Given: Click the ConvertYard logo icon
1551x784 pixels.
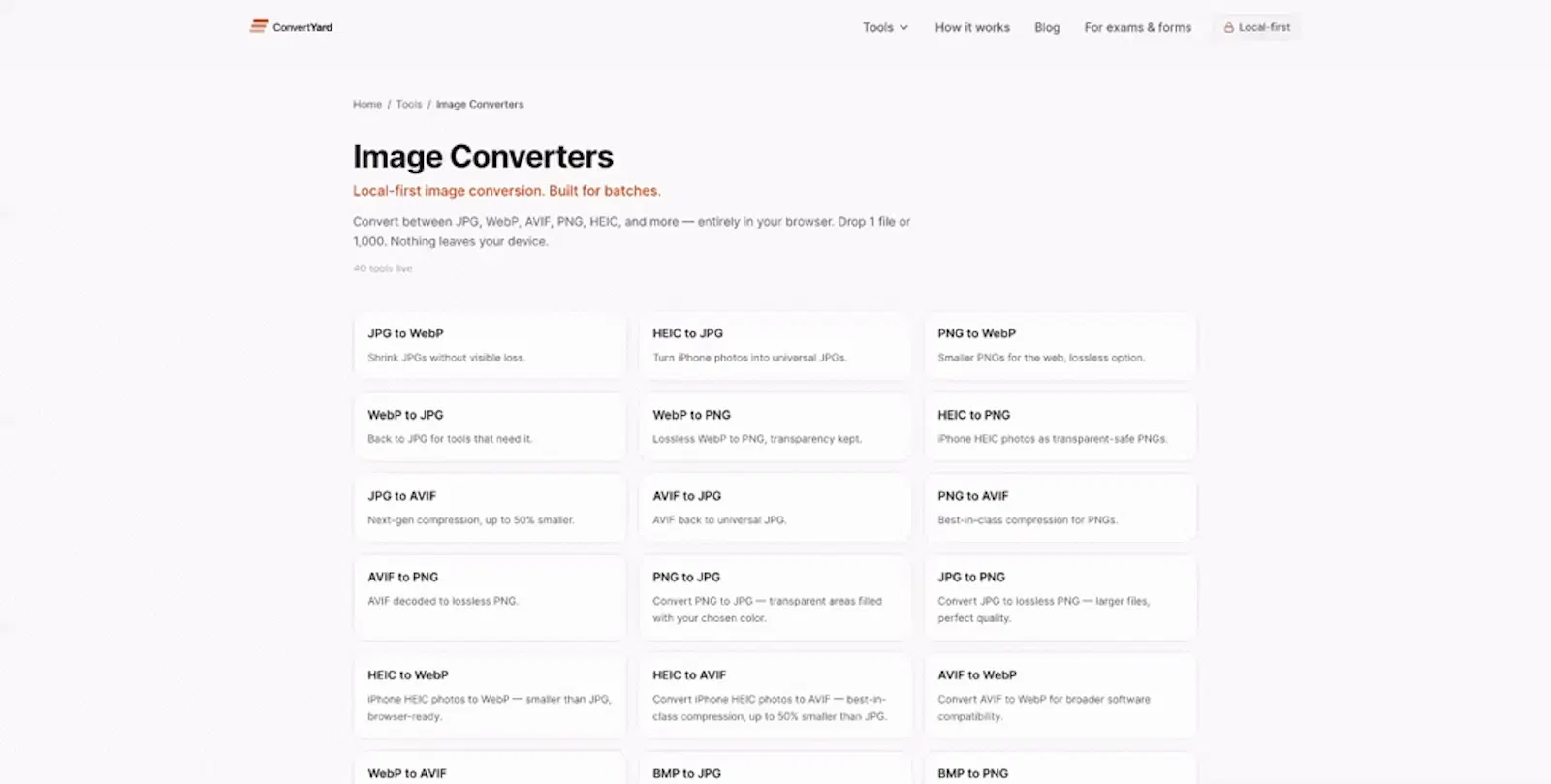Looking at the screenshot, I should point(258,27).
